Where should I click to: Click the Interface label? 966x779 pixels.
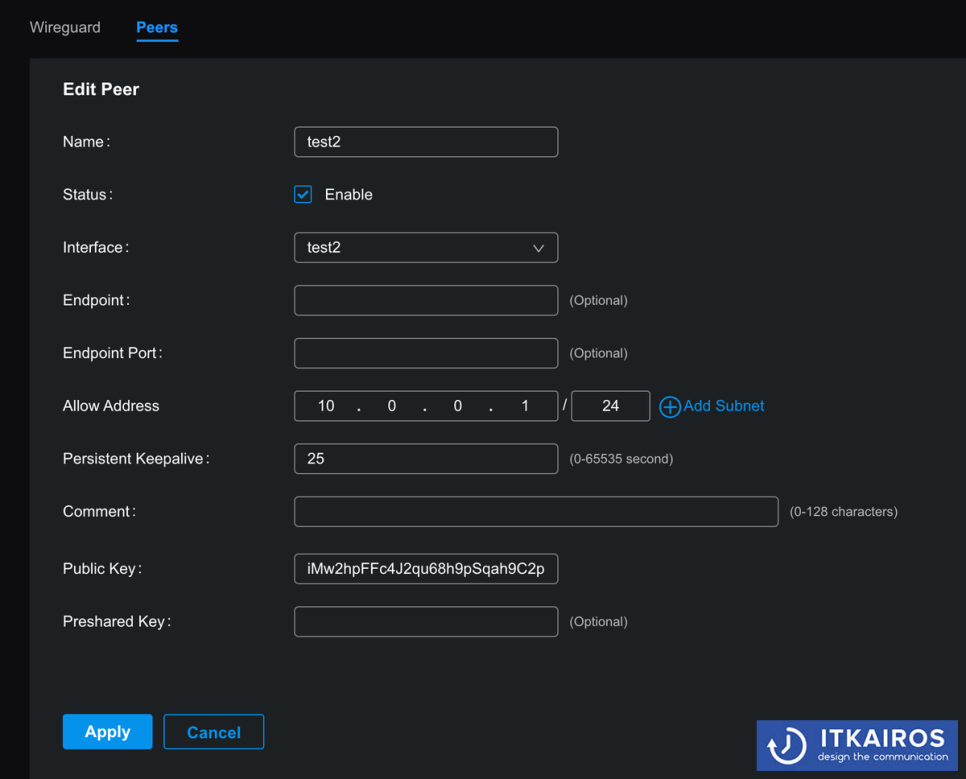point(96,247)
